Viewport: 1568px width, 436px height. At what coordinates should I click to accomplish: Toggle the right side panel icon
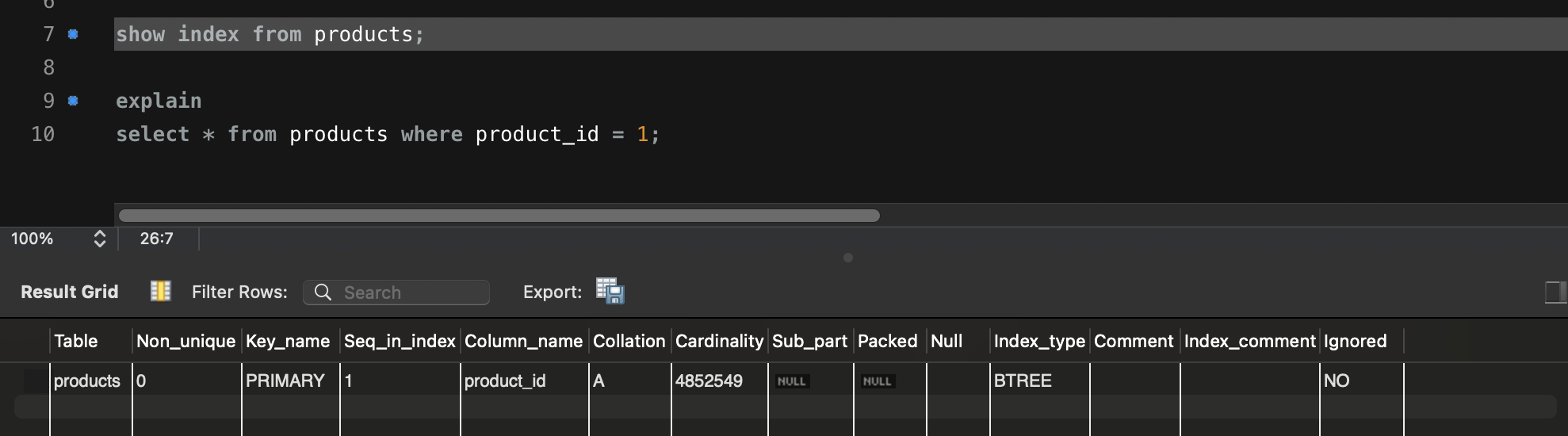pyautogui.click(x=1555, y=292)
